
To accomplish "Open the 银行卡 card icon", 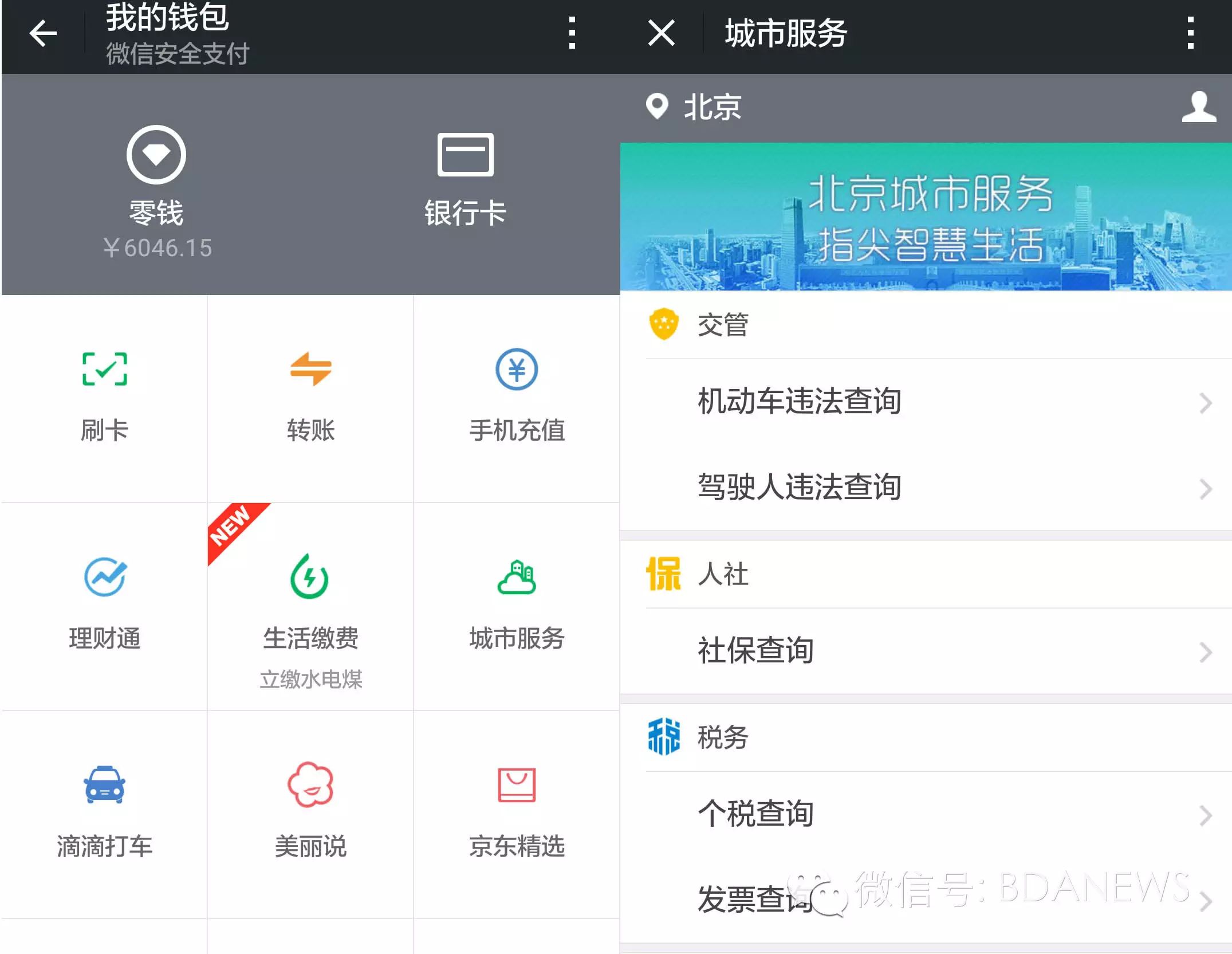I will pyautogui.click(x=465, y=155).
